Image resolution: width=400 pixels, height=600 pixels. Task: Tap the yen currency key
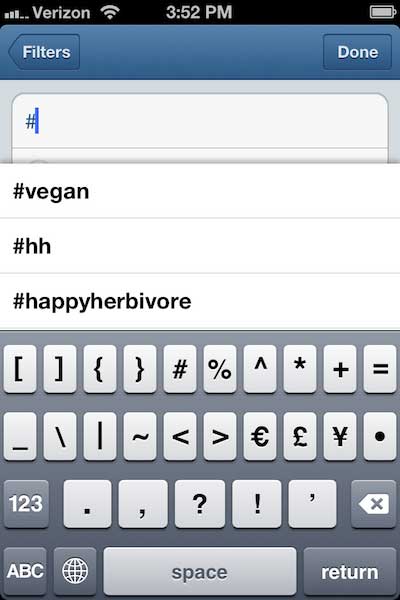coord(340,436)
